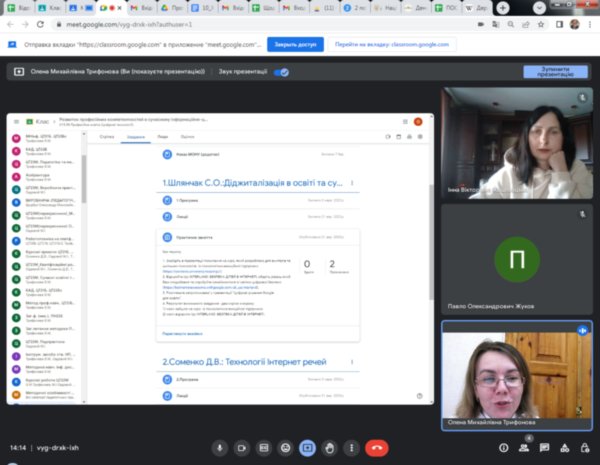Viewport: 600px width, 465px height.
Task: Toggle captions in the call toolbar
Action: pyautogui.click(x=262, y=448)
